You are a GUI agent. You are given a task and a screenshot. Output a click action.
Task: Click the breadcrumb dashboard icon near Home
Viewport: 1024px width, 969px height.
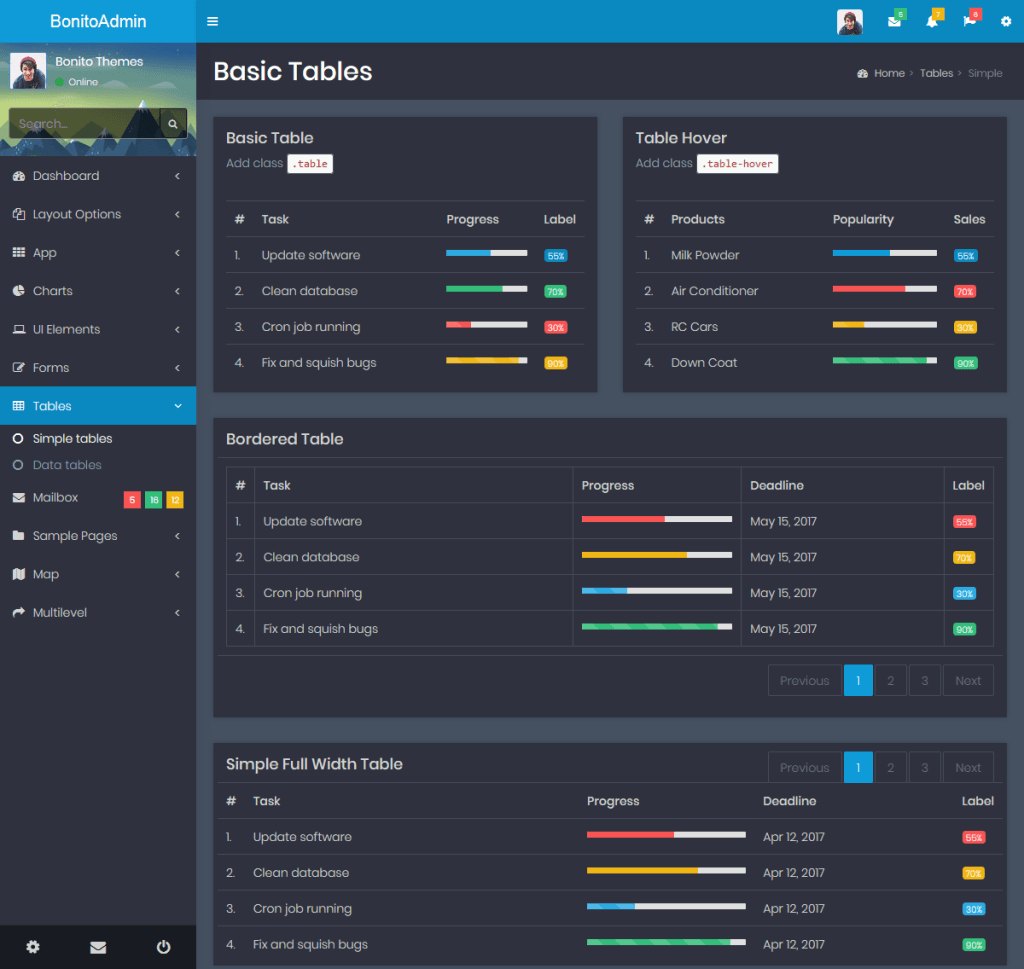(x=863, y=74)
